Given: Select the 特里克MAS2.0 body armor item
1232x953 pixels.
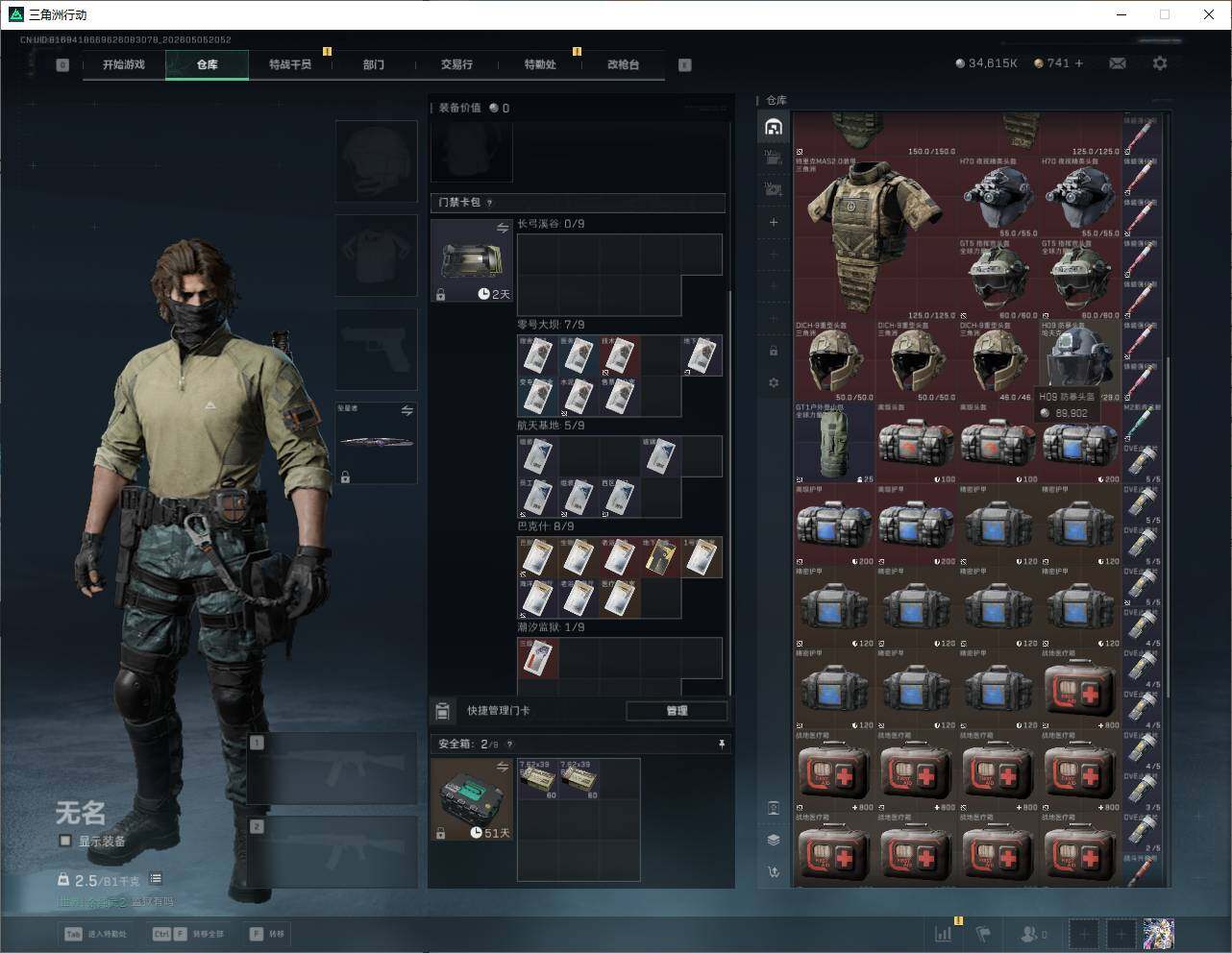Looking at the screenshot, I should pyautogui.click(x=875, y=238).
